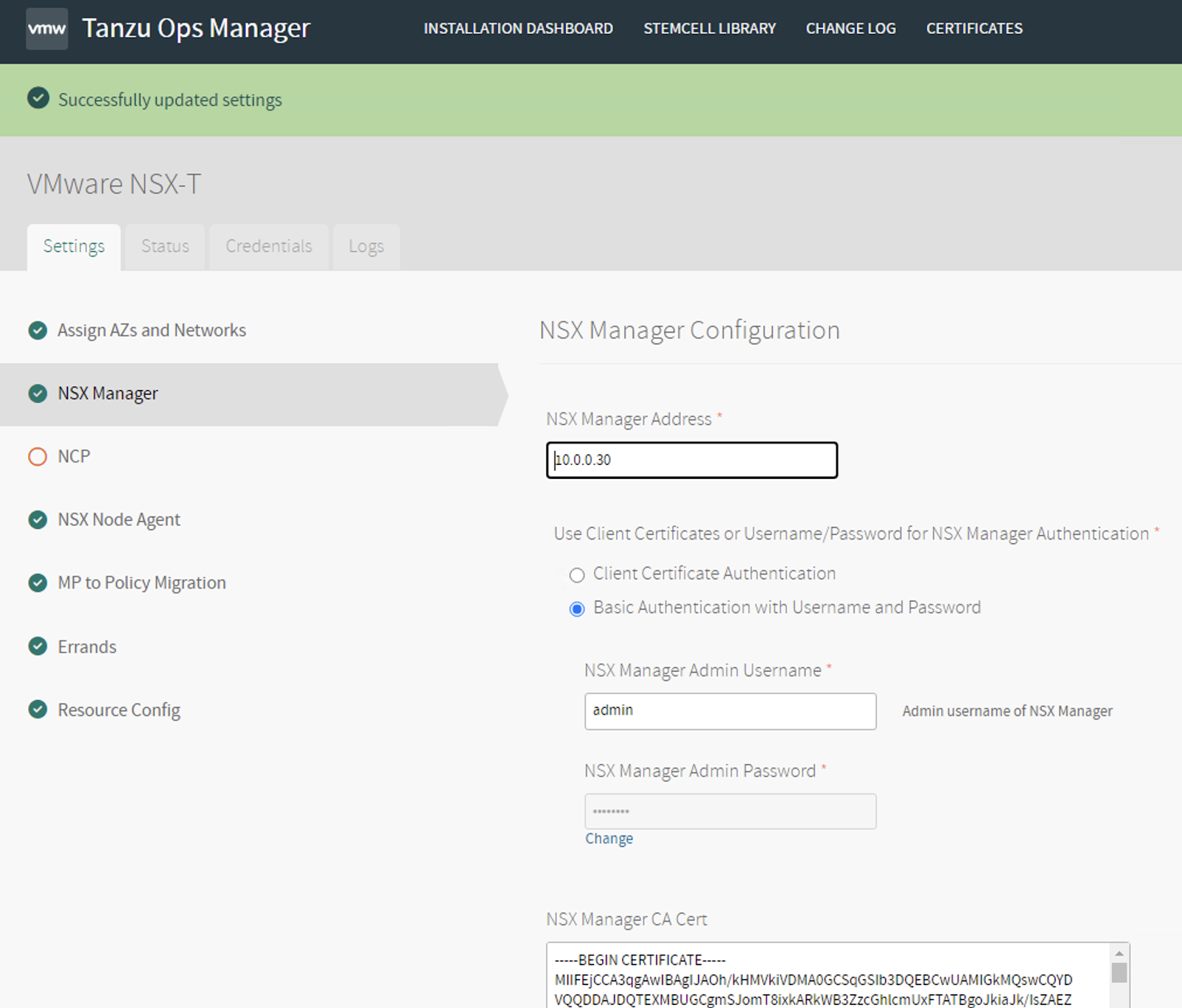Click 'Admin username of NSX Manager' hint

click(x=1007, y=711)
